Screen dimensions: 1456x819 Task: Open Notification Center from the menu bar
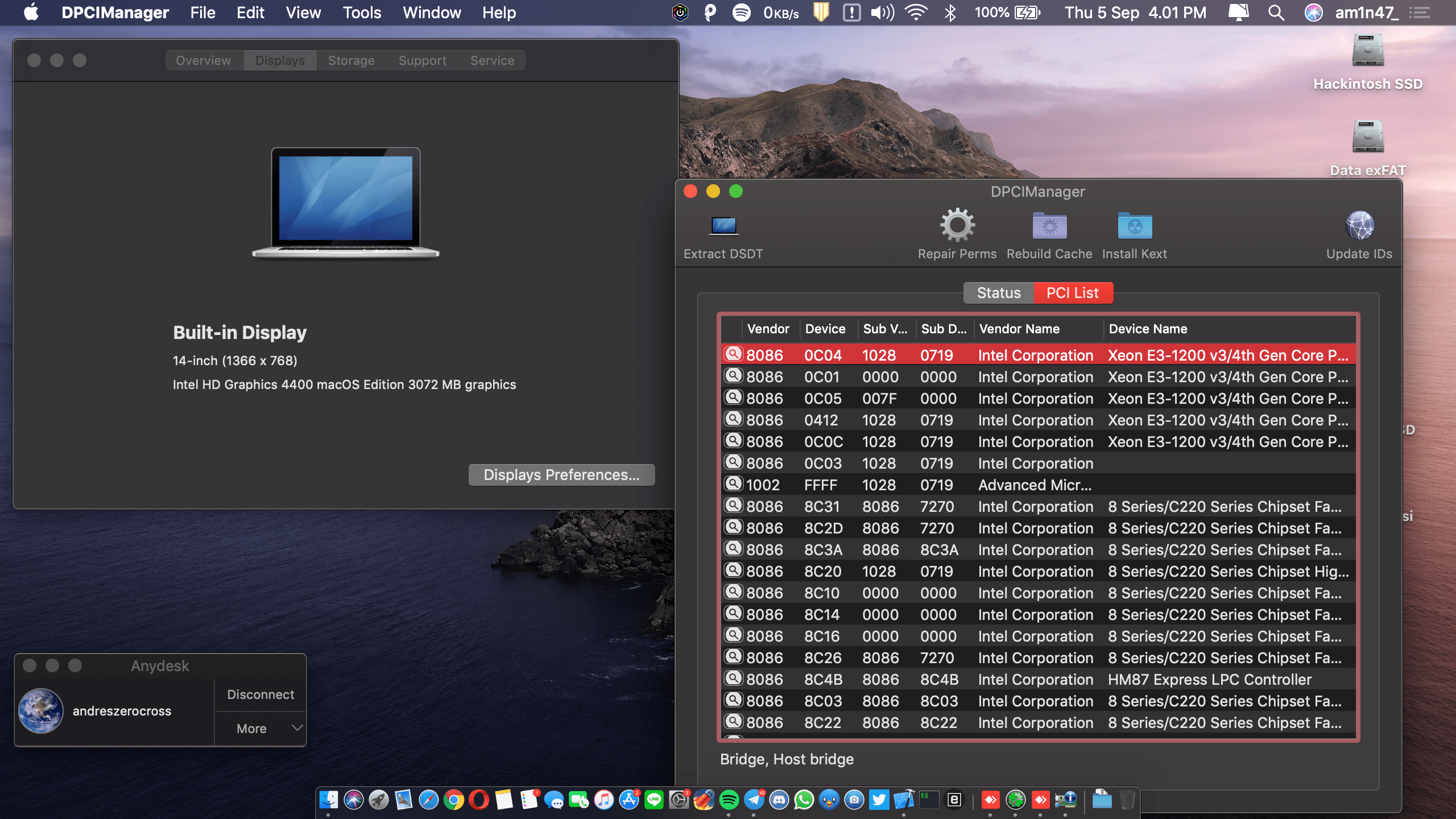point(1420,13)
